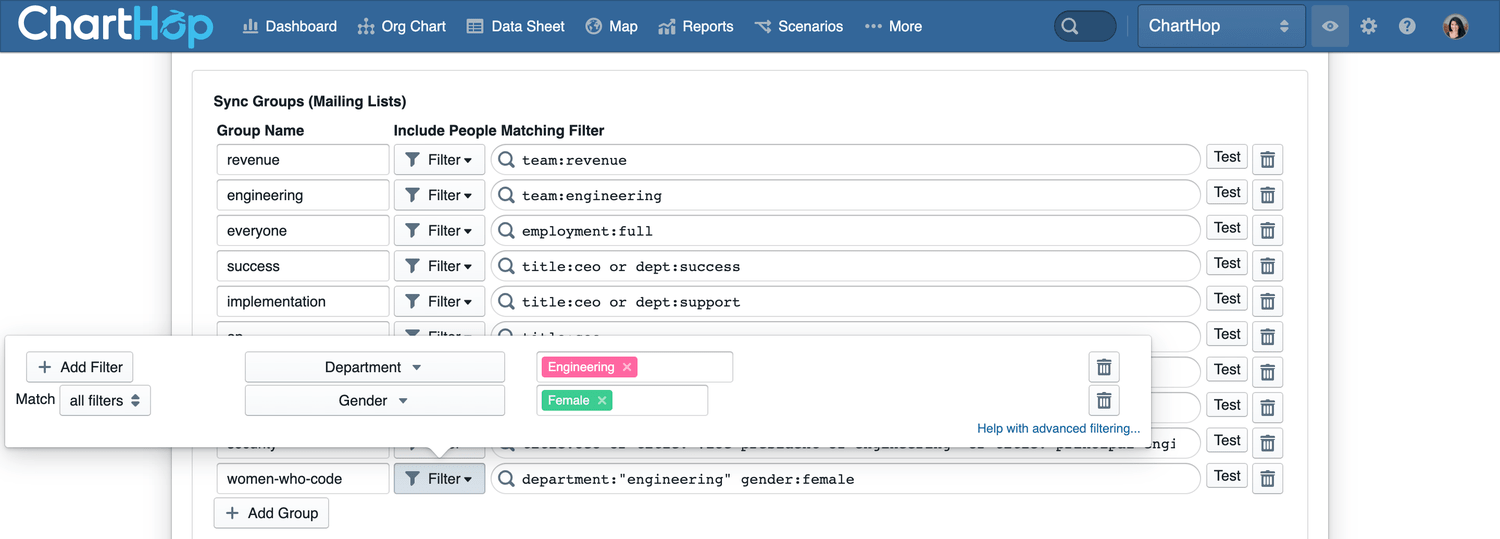Delete the implementation group
The image size is (1500, 539).
(x=1267, y=302)
